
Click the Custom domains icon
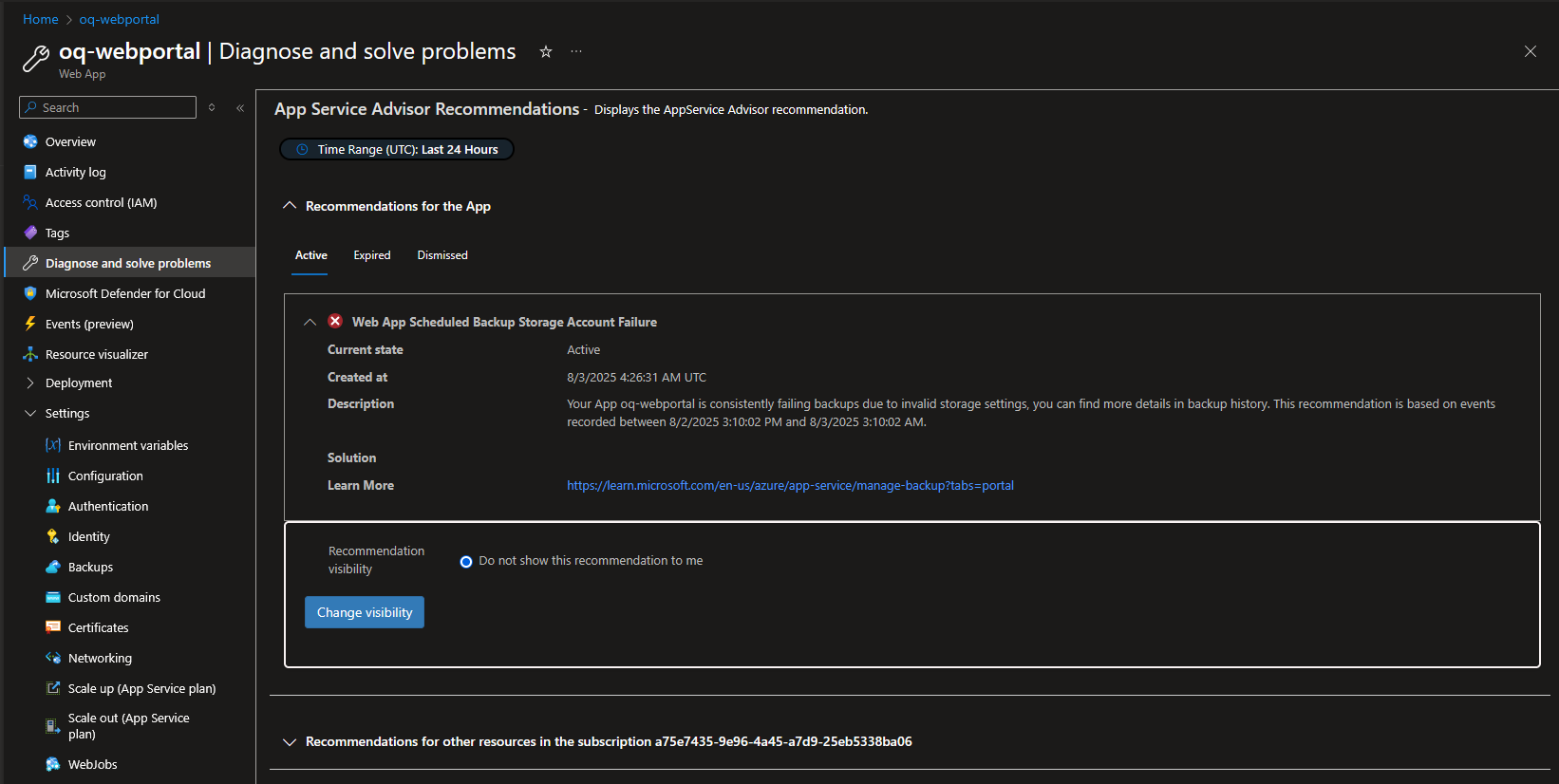tap(53, 597)
